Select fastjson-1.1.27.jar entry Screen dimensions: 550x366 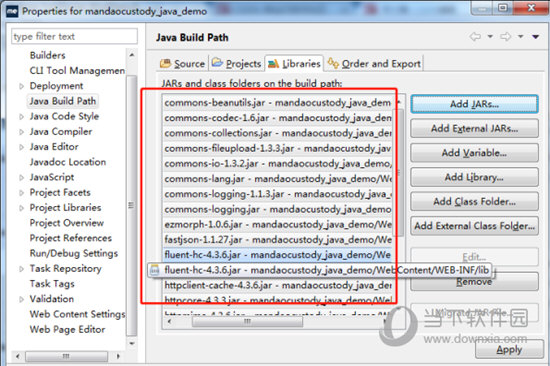[277, 239]
